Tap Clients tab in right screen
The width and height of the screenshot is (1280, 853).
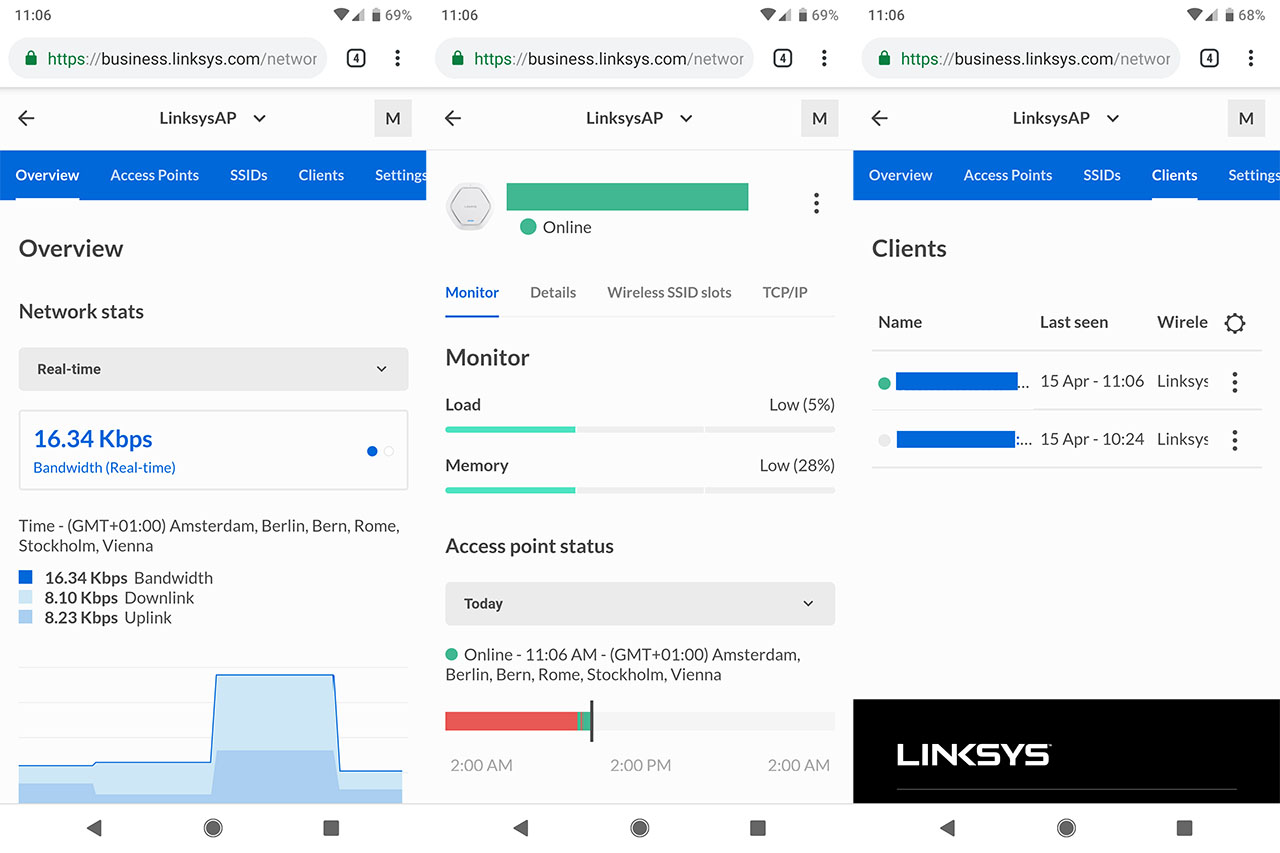pyautogui.click(x=1174, y=175)
